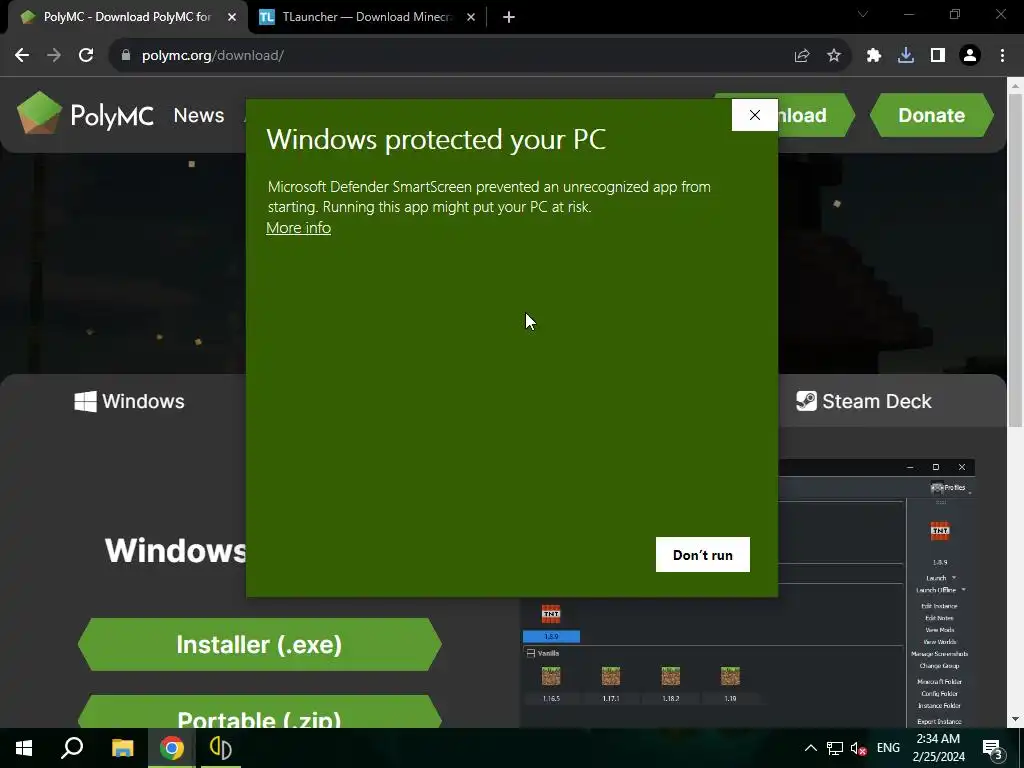Screen dimensions: 1024x768
Task: Download the Installer (.exe)
Action: click(259, 645)
